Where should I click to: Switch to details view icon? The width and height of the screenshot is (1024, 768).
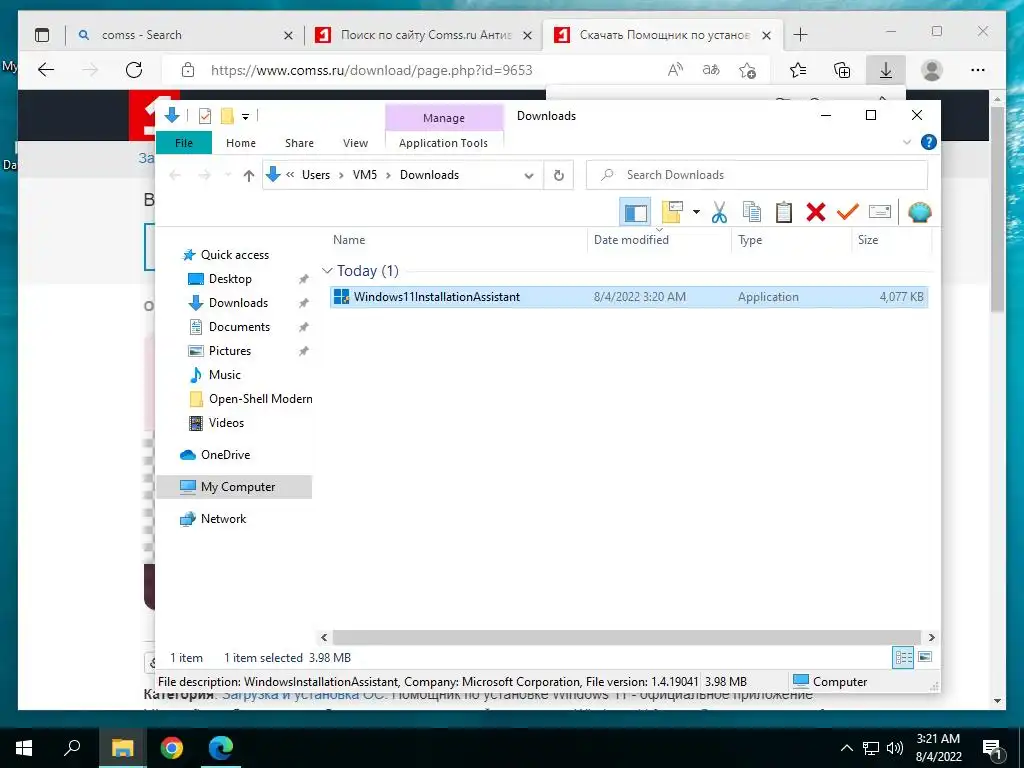(903, 658)
